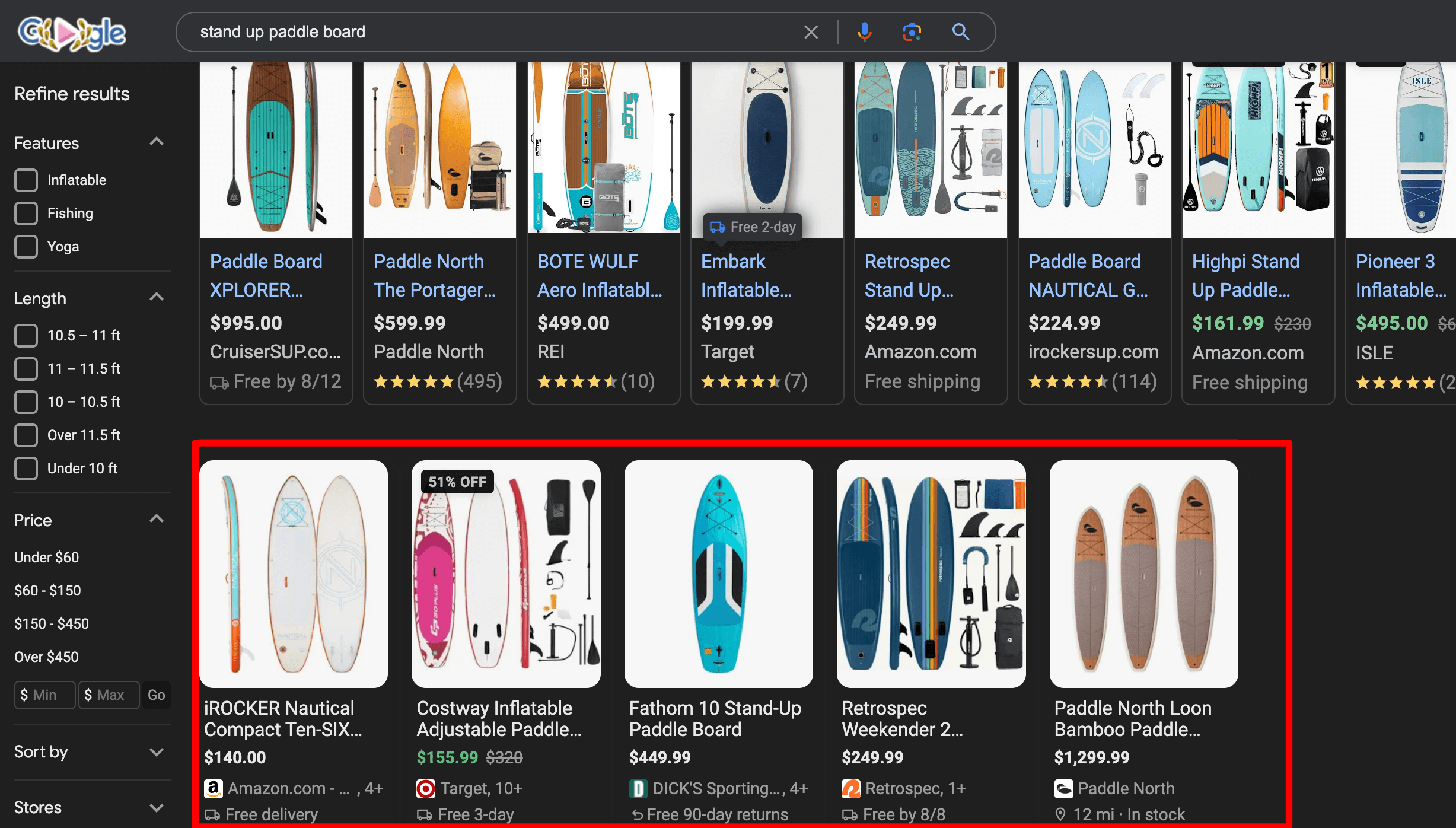
Task: Click the Google logo
Action: click(71, 34)
